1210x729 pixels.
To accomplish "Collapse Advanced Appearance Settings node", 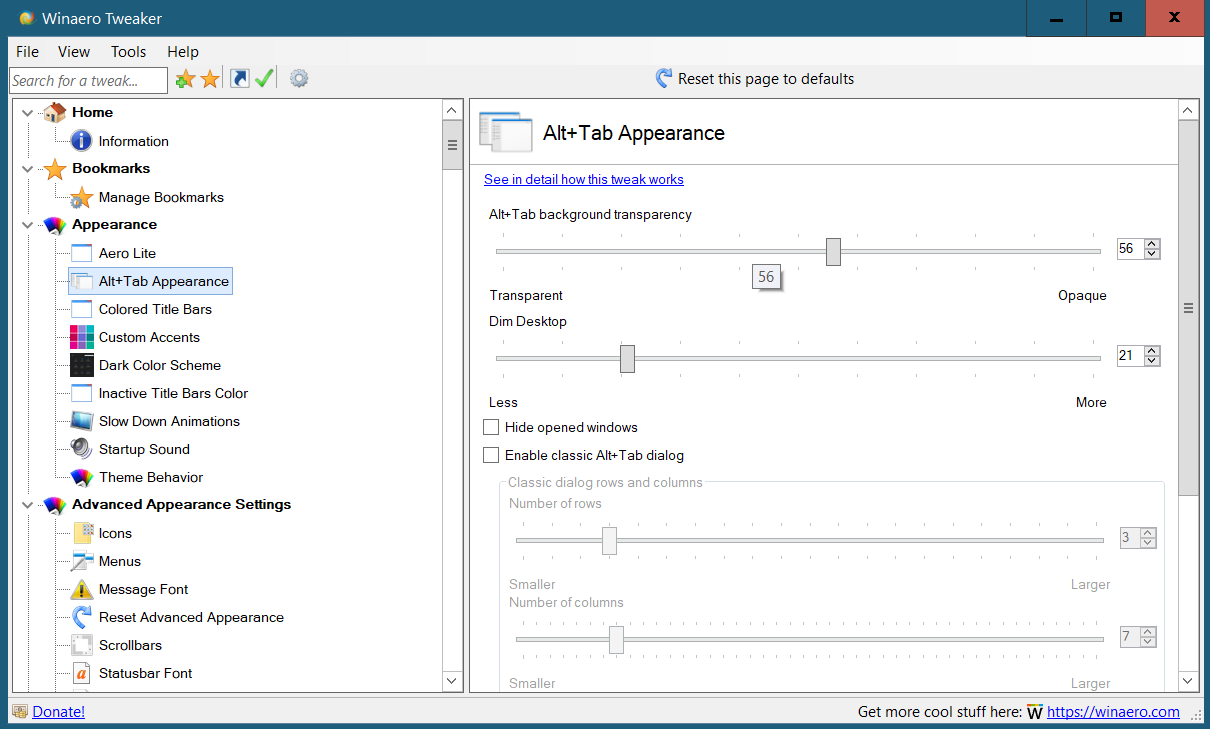I will (27, 505).
